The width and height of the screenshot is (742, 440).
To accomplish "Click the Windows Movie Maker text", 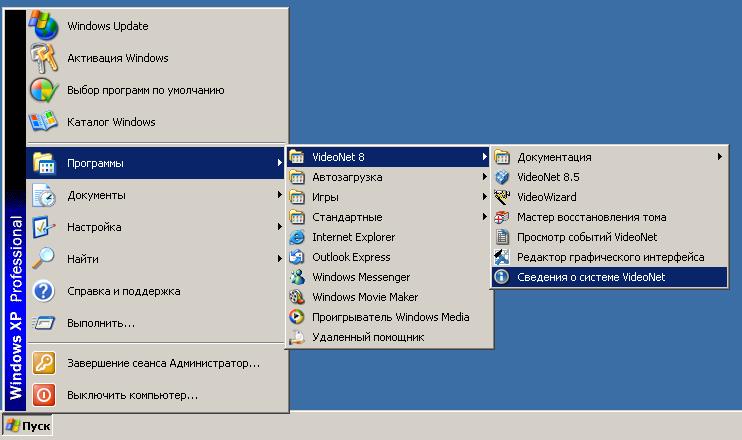I will (365, 297).
